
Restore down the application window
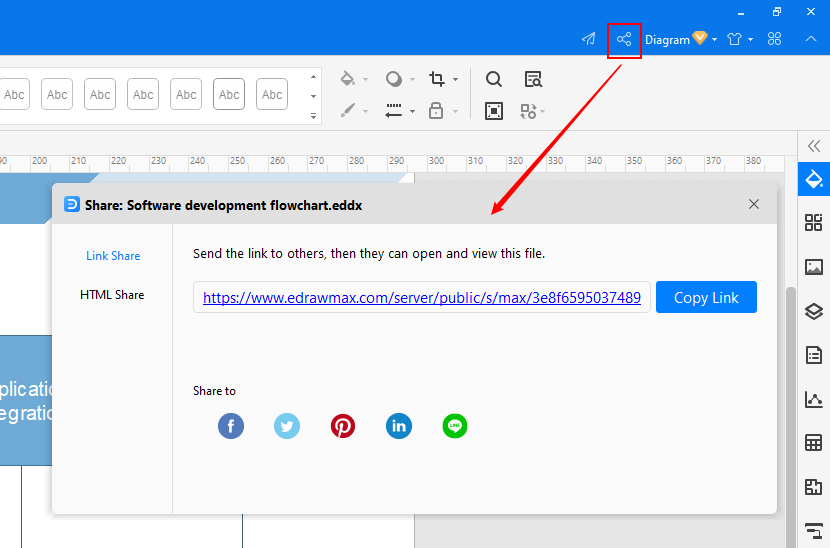pyautogui.click(x=777, y=12)
